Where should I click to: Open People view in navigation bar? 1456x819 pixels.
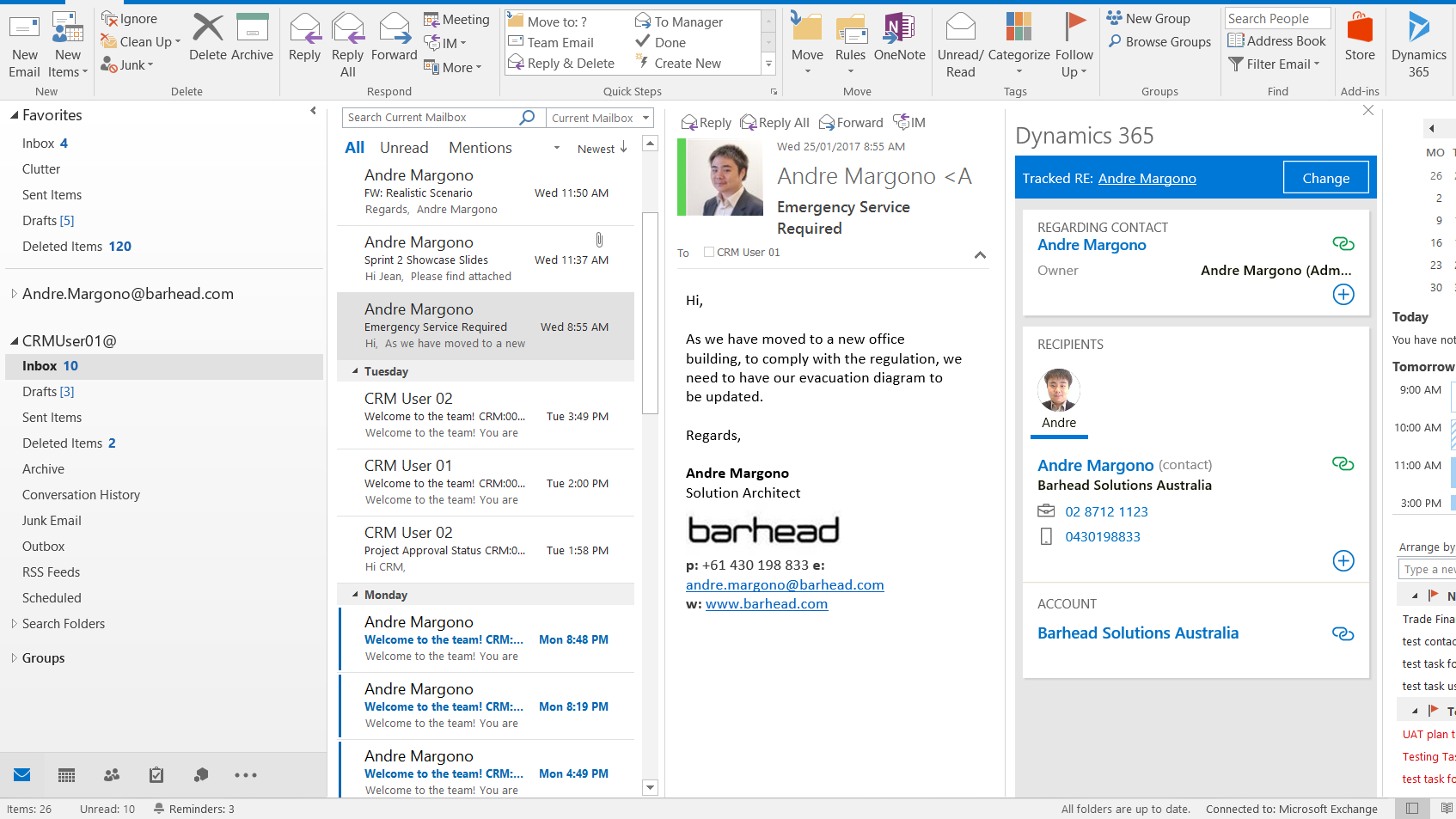pyautogui.click(x=112, y=775)
